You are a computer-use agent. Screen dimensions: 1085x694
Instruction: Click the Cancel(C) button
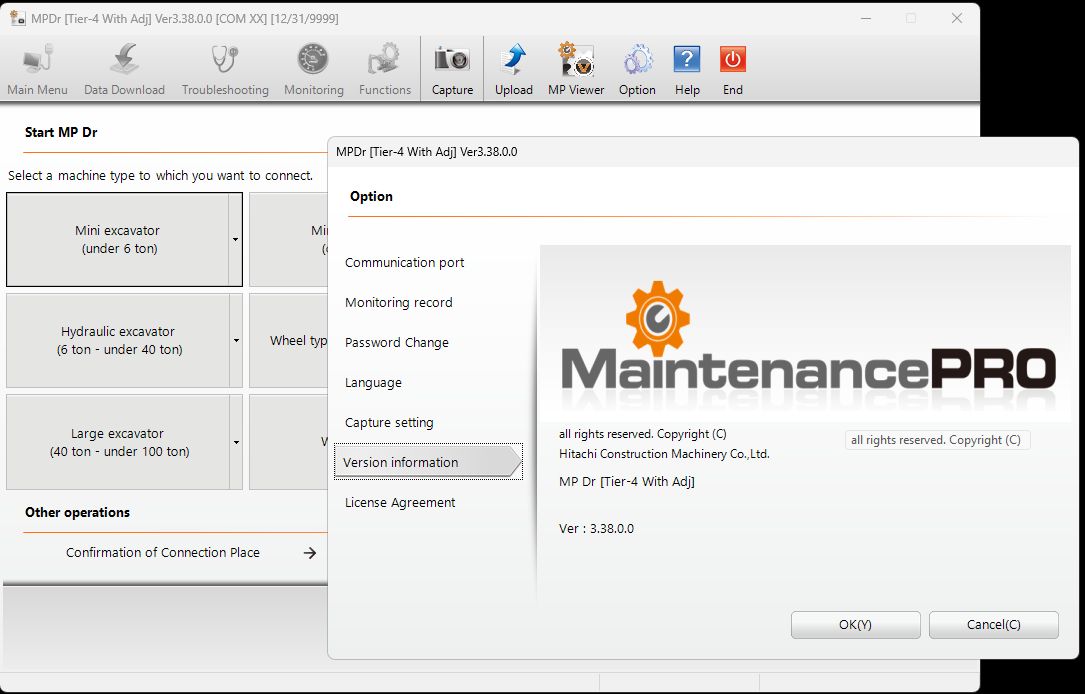click(994, 625)
